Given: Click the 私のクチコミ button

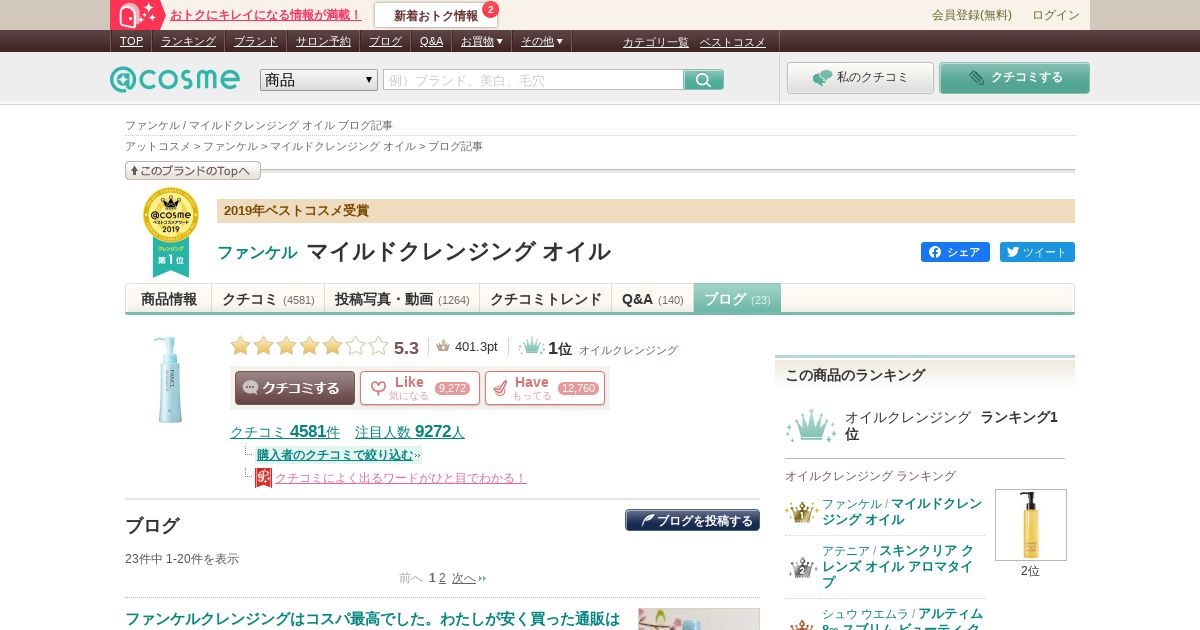Looking at the screenshot, I should 860,78.
